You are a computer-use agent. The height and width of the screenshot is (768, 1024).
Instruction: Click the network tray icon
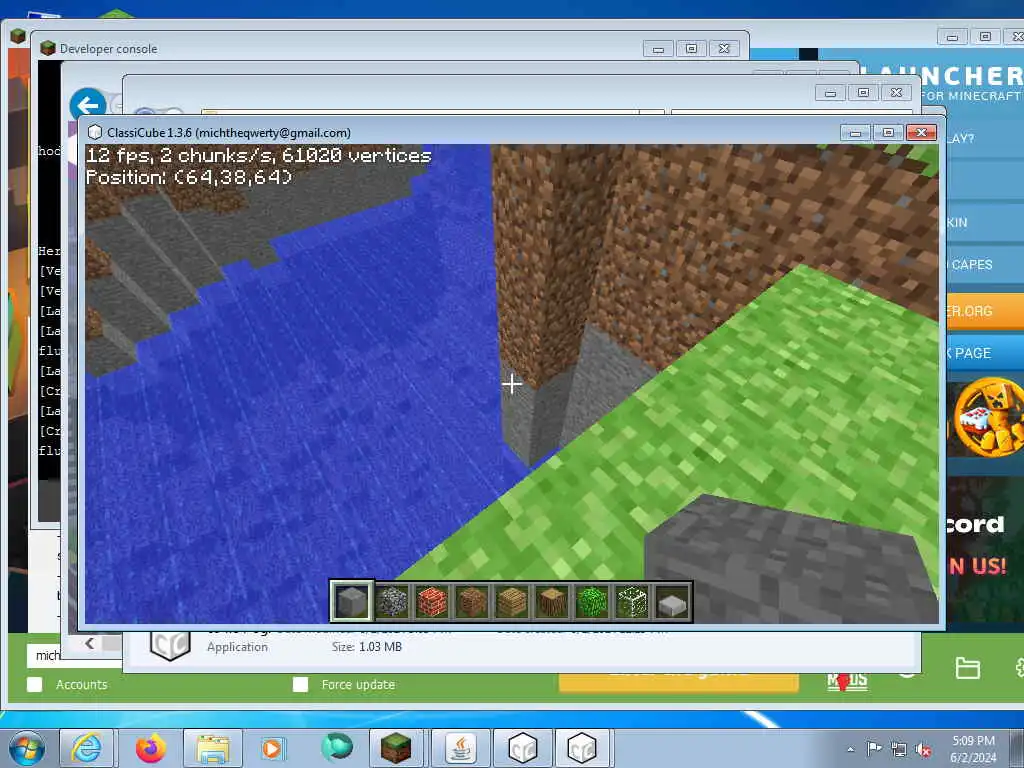899,750
